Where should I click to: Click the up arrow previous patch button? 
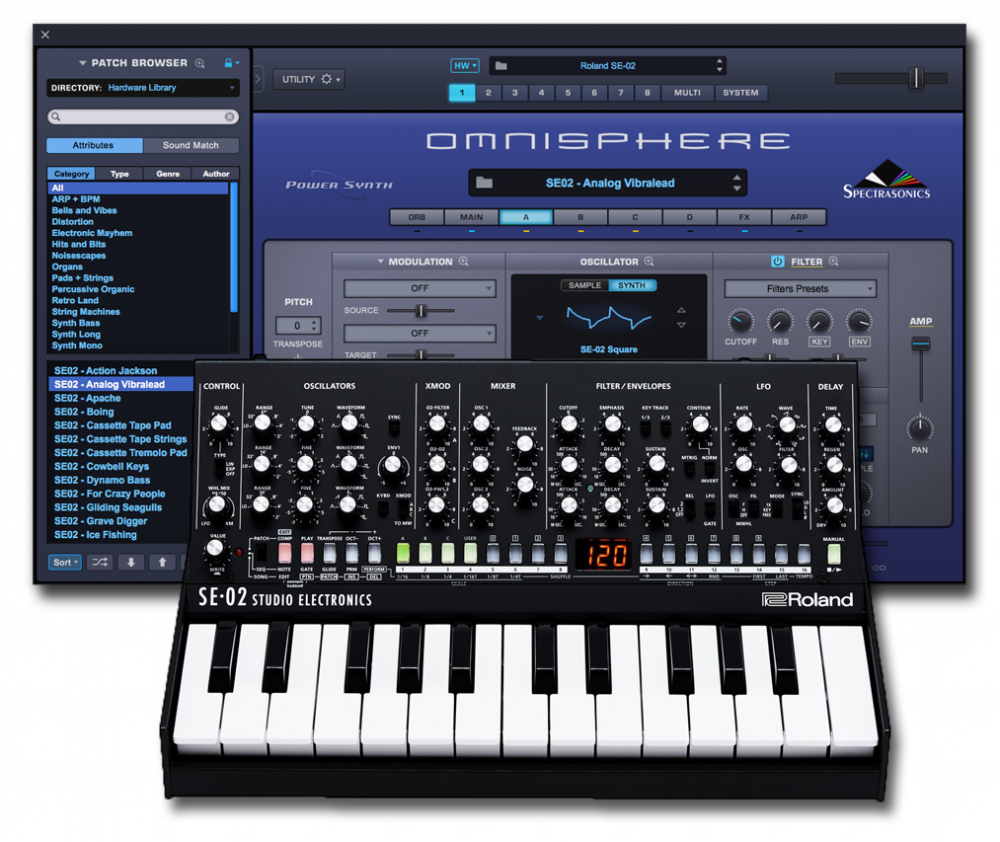coord(162,562)
